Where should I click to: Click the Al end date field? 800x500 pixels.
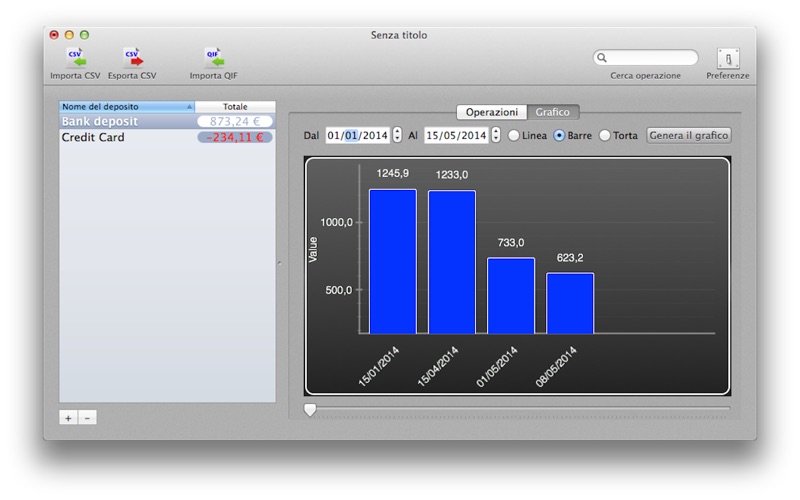(x=456, y=136)
